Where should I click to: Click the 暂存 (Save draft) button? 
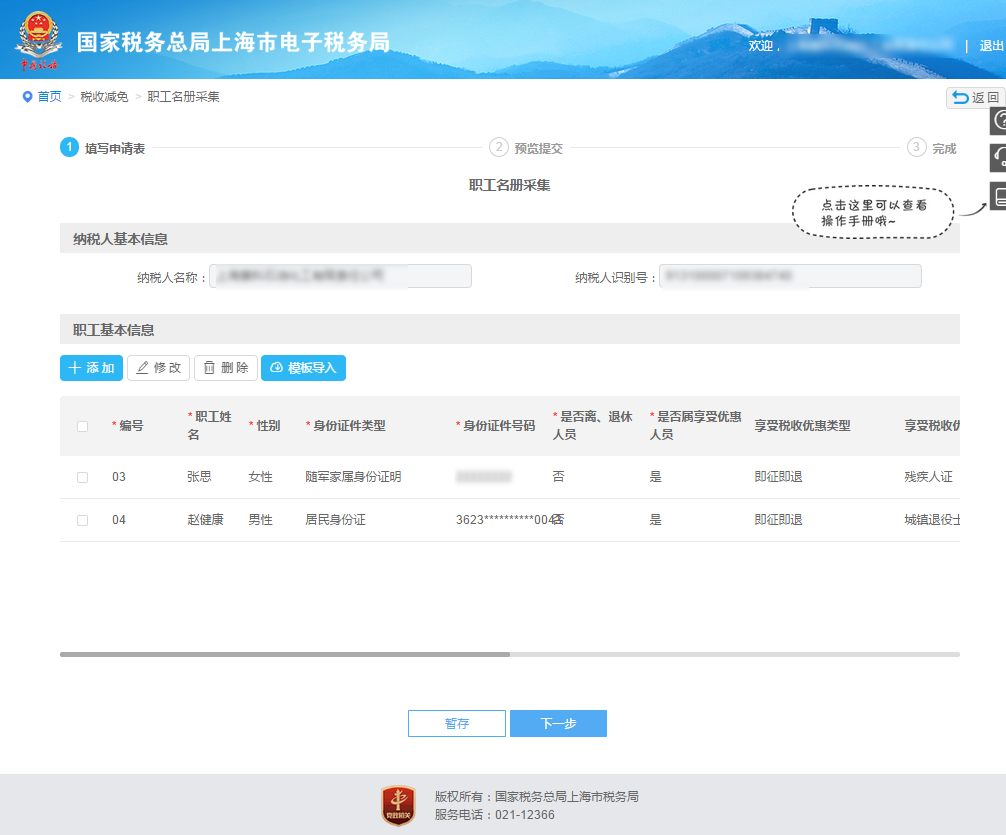coord(456,723)
